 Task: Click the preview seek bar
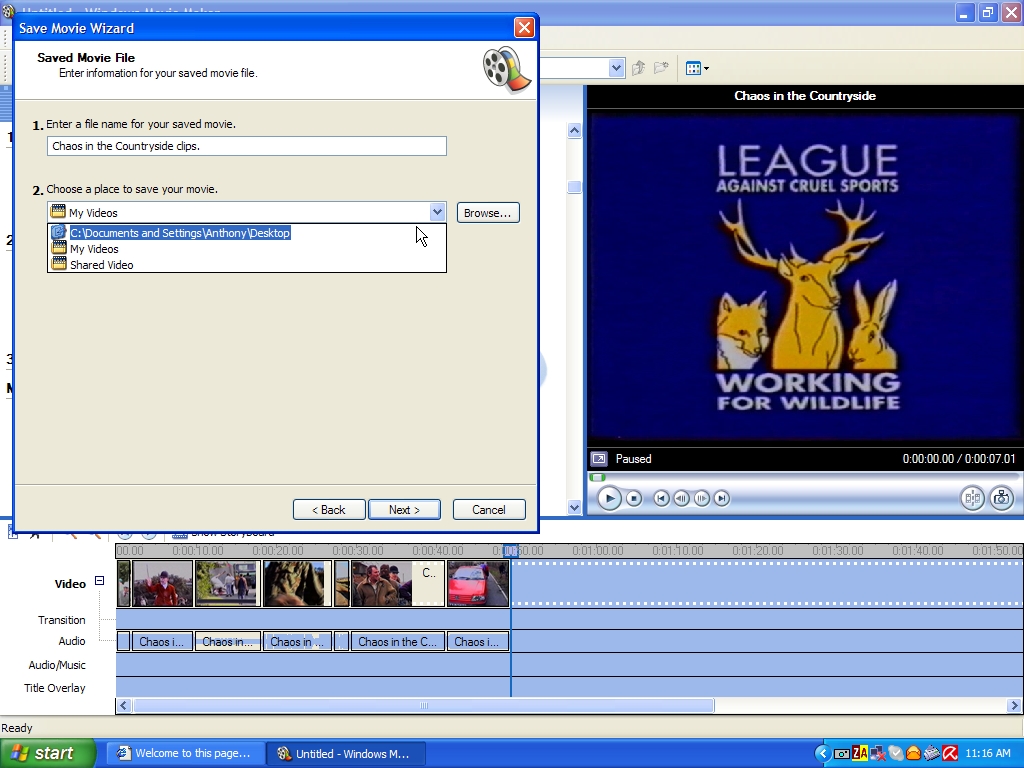pyautogui.click(x=800, y=477)
